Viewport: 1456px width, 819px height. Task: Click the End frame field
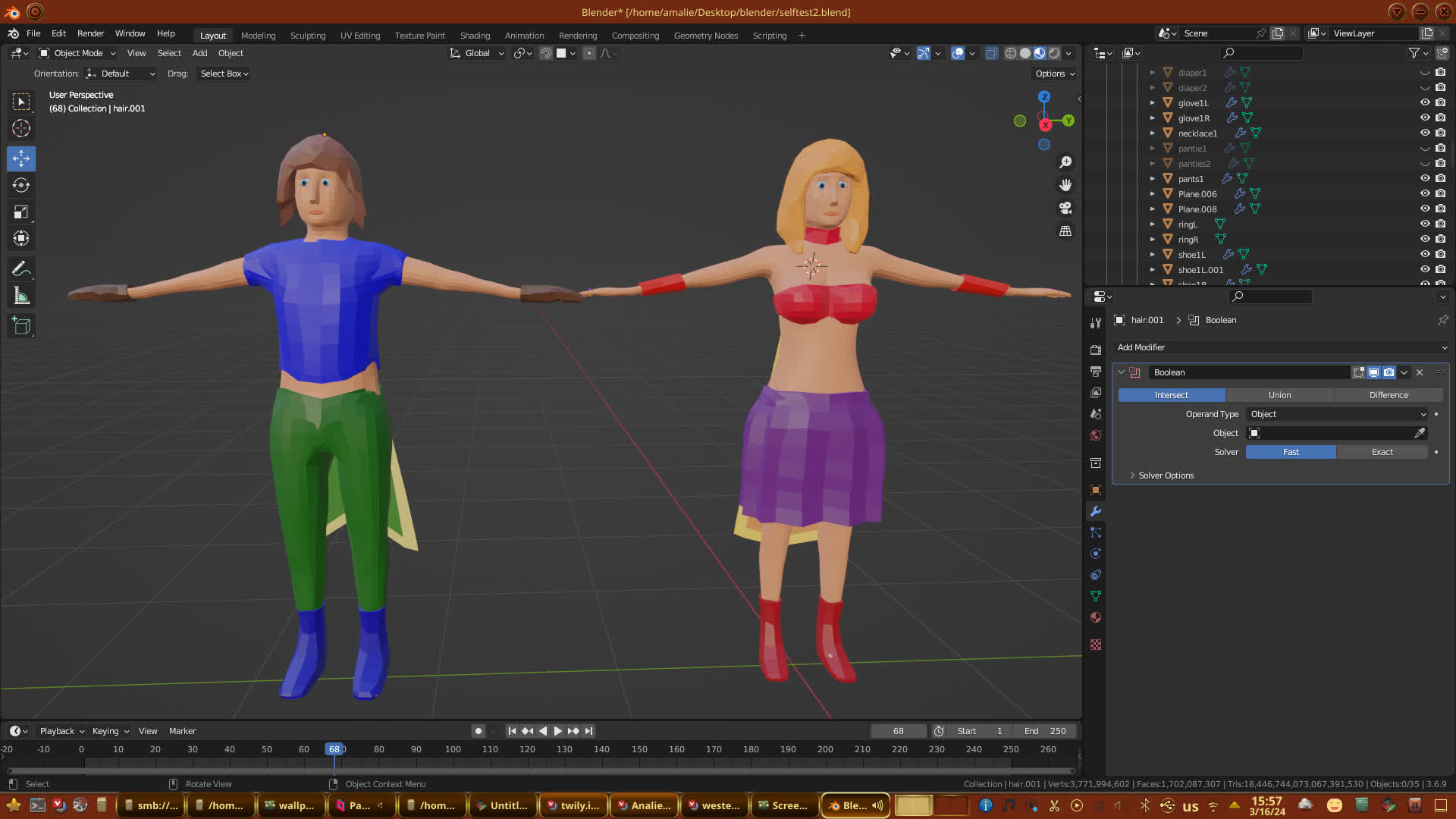click(1045, 731)
